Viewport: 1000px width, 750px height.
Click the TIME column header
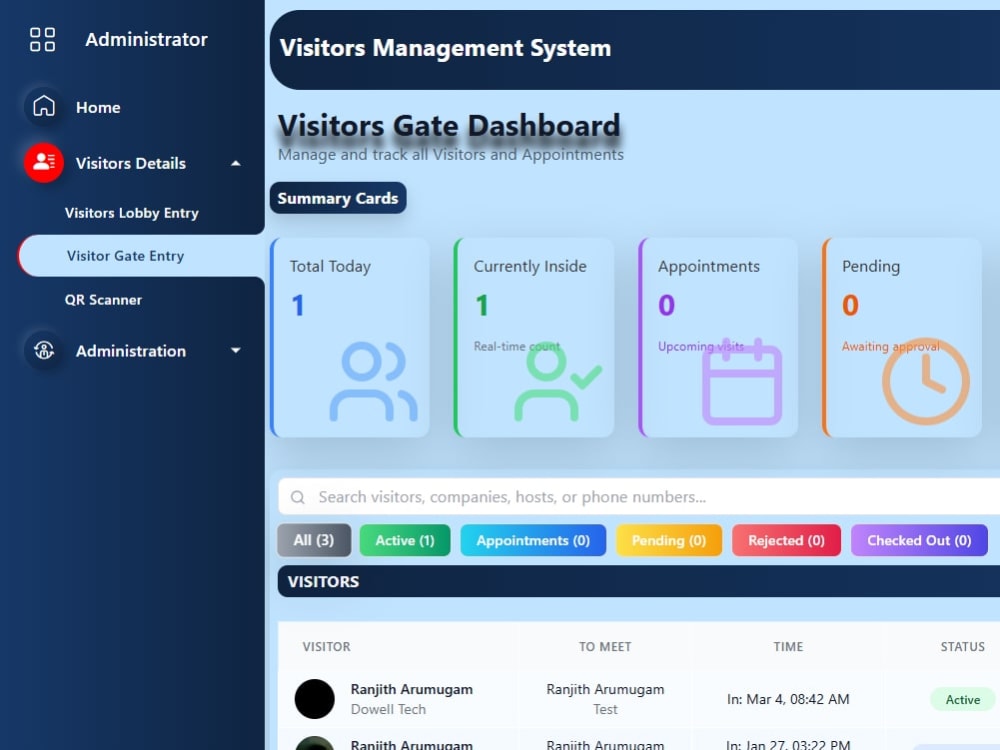(788, 647)
